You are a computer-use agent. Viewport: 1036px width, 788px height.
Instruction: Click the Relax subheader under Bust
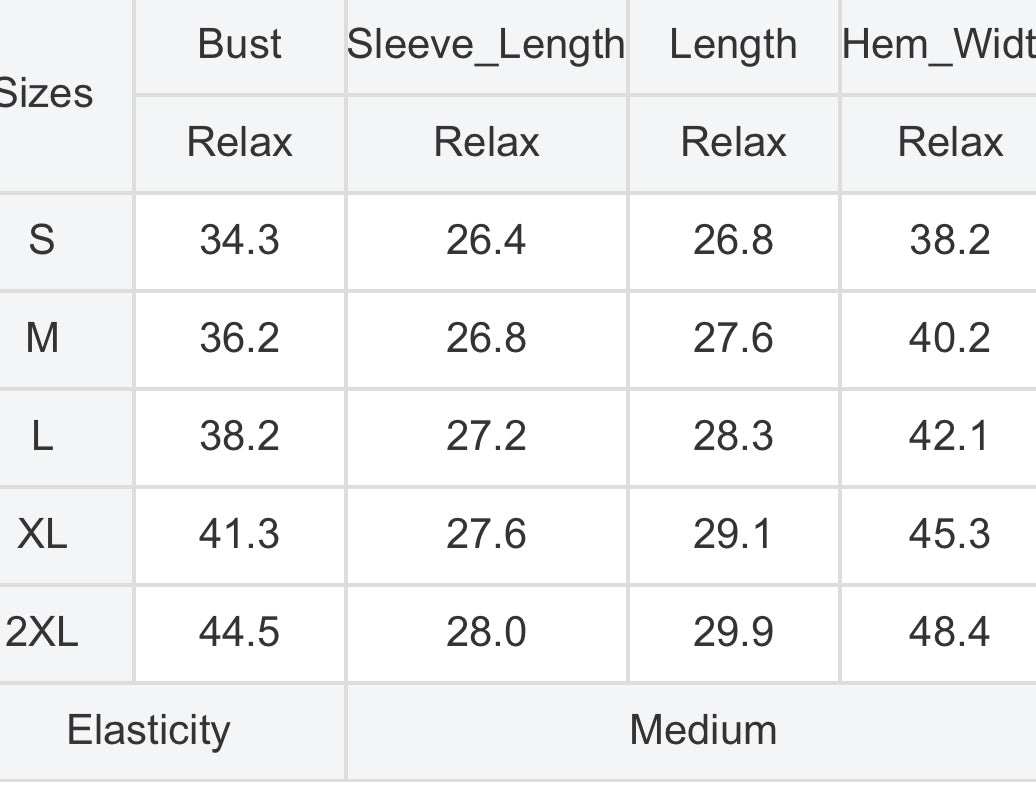coord(239,141)
